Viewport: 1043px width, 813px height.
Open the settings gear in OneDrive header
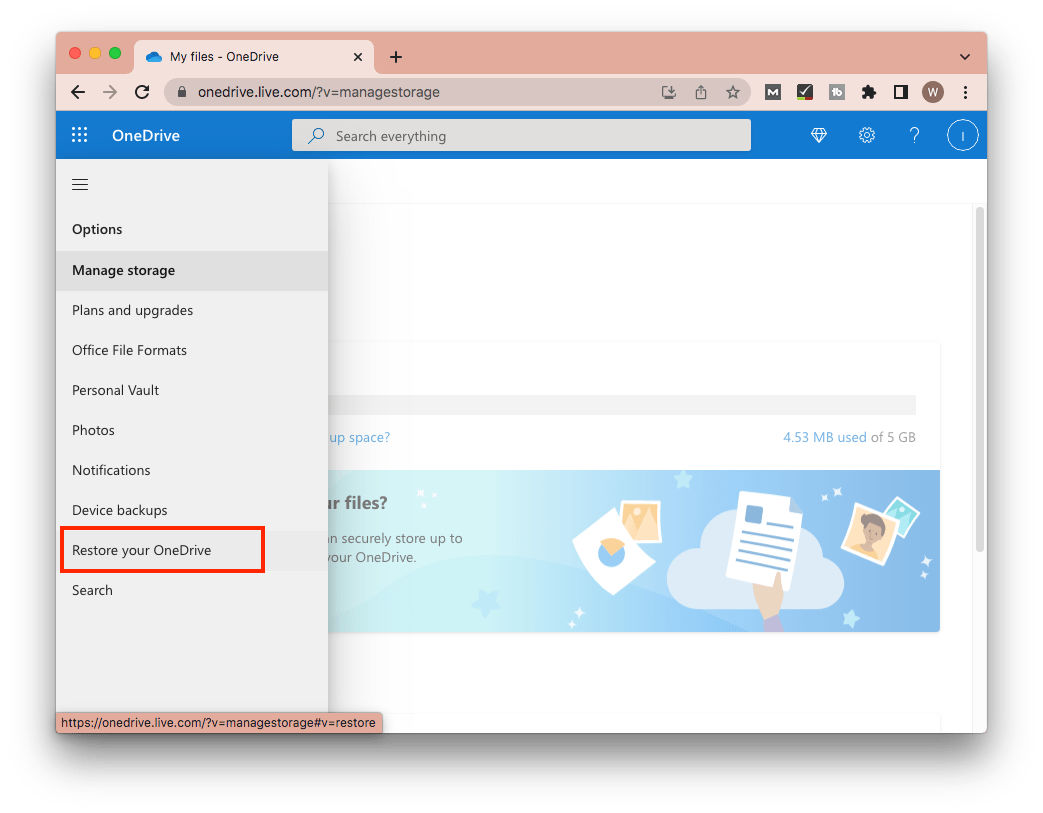tap(867, 136)
